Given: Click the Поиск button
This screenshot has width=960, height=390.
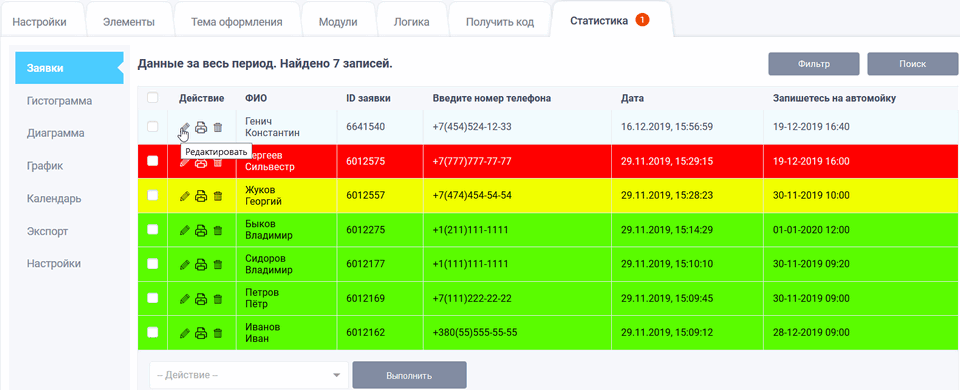Looking at the screenshot, I should [912, 64].
